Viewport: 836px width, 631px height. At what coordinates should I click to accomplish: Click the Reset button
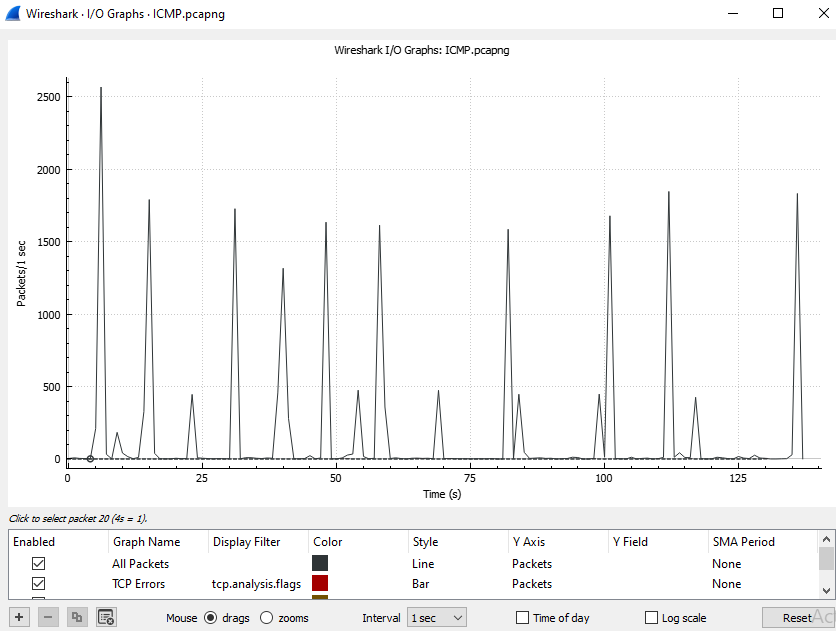tap(797, 618)
